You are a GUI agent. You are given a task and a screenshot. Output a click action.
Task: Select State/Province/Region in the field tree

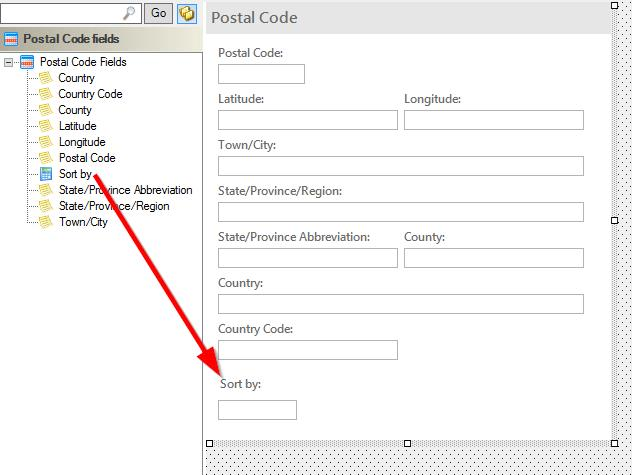113,206
